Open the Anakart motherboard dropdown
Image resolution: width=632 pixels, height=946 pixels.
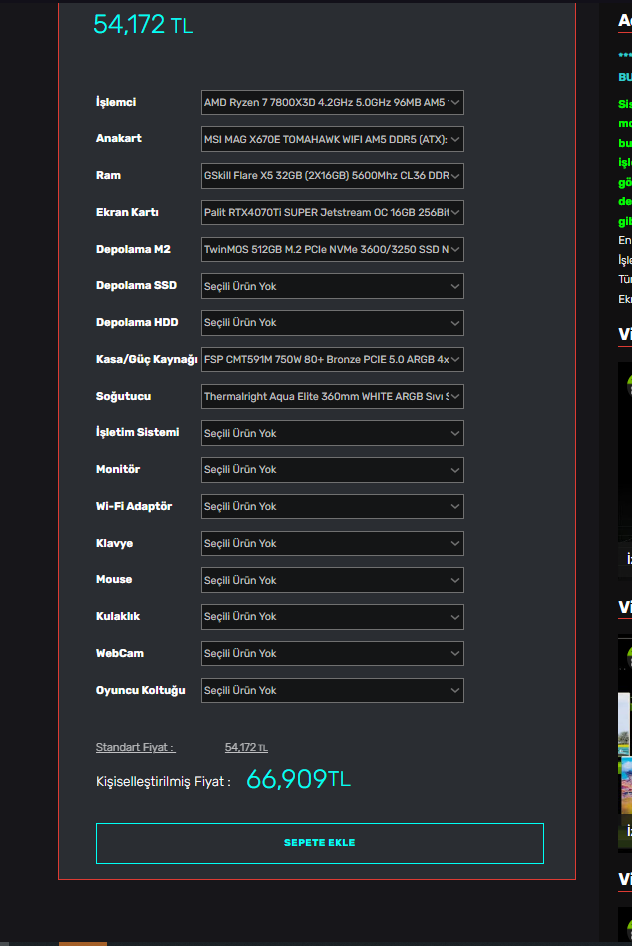coord(332,139)
